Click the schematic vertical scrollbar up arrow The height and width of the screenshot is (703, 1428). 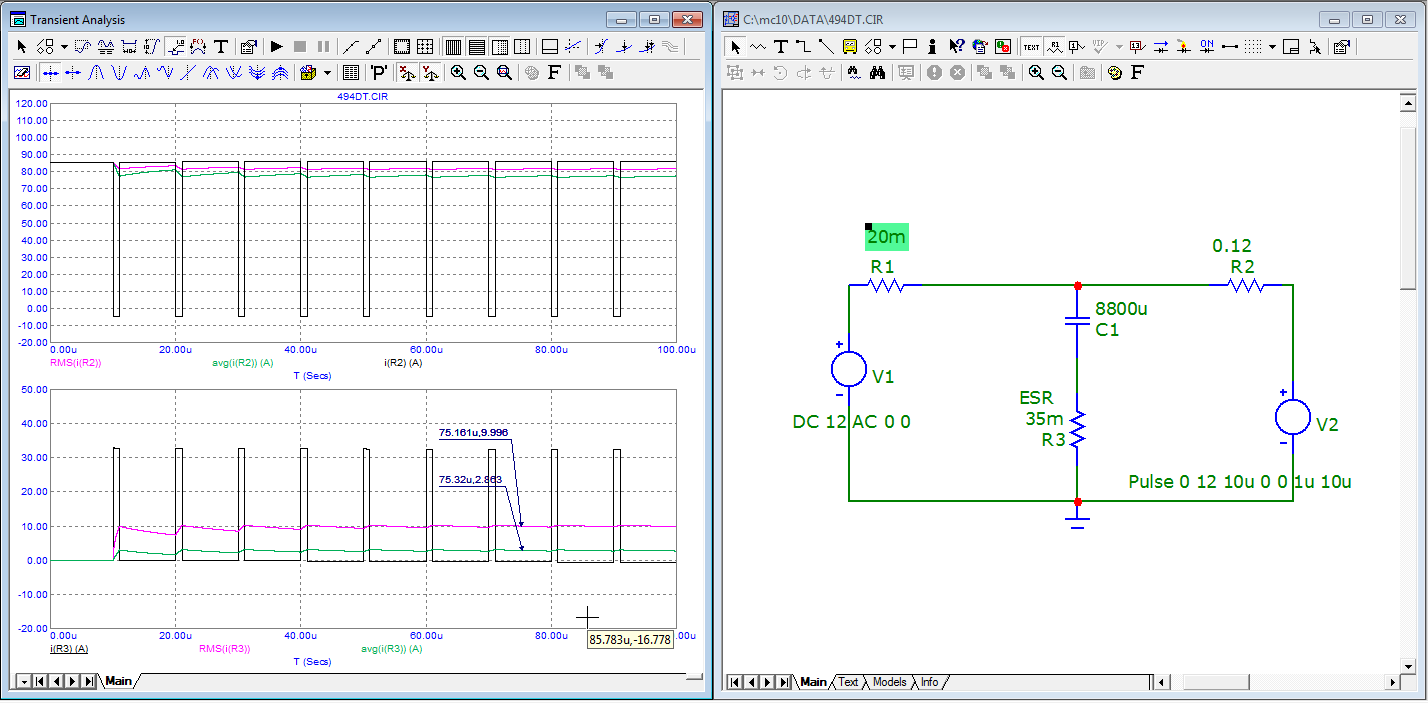coord(1408,103)
